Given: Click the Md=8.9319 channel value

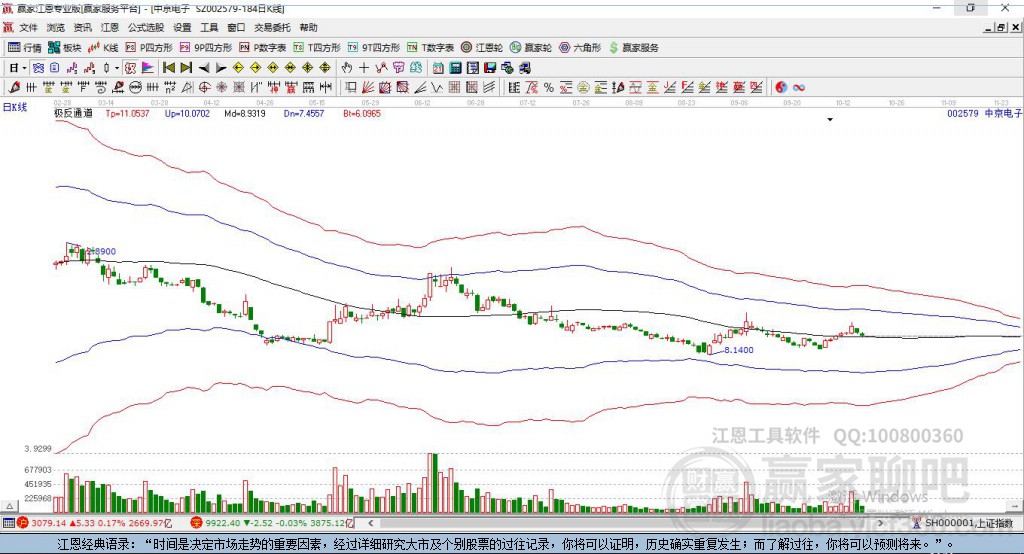Looking at the screenshot, I should [x=245, y=113].
